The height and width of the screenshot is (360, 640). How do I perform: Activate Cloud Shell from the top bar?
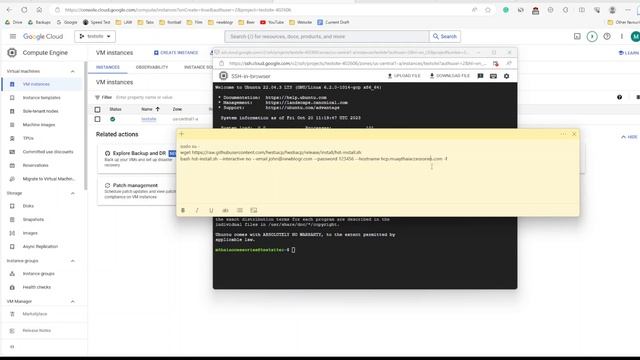(x=577, y=36)
